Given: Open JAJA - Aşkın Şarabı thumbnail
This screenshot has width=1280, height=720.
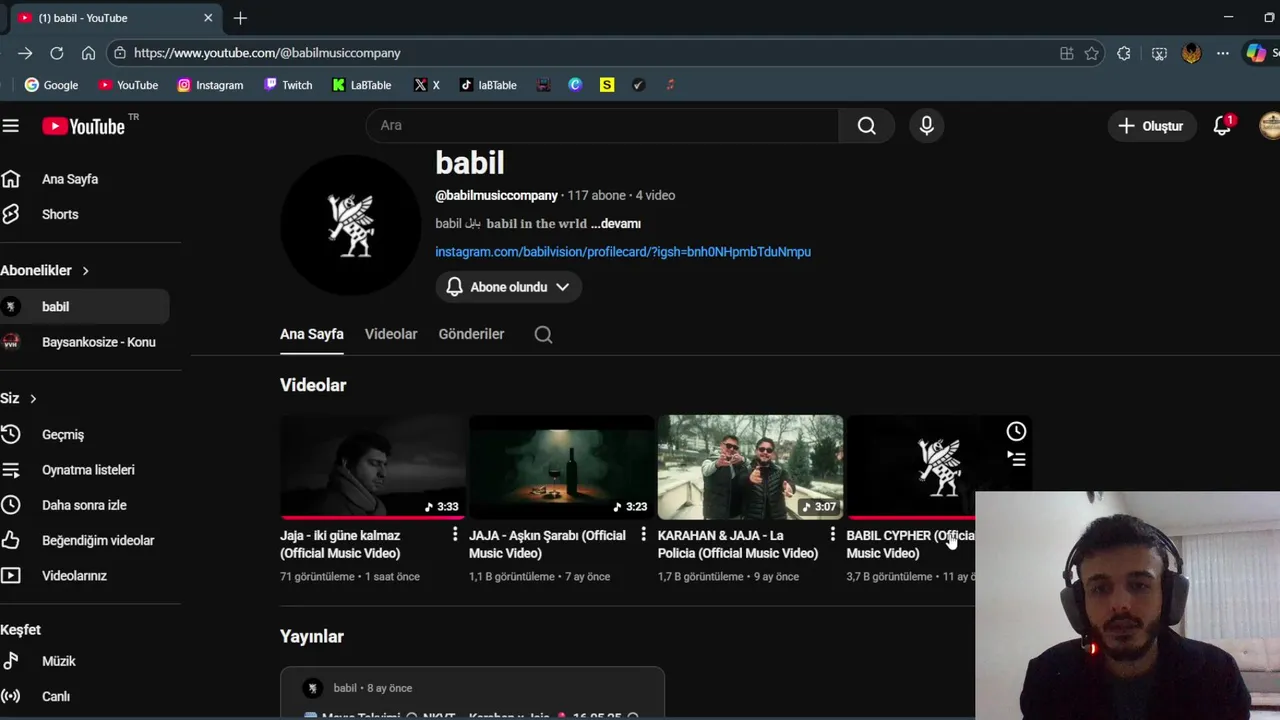Looking at the screenshot, I should [x=561, y=467].
